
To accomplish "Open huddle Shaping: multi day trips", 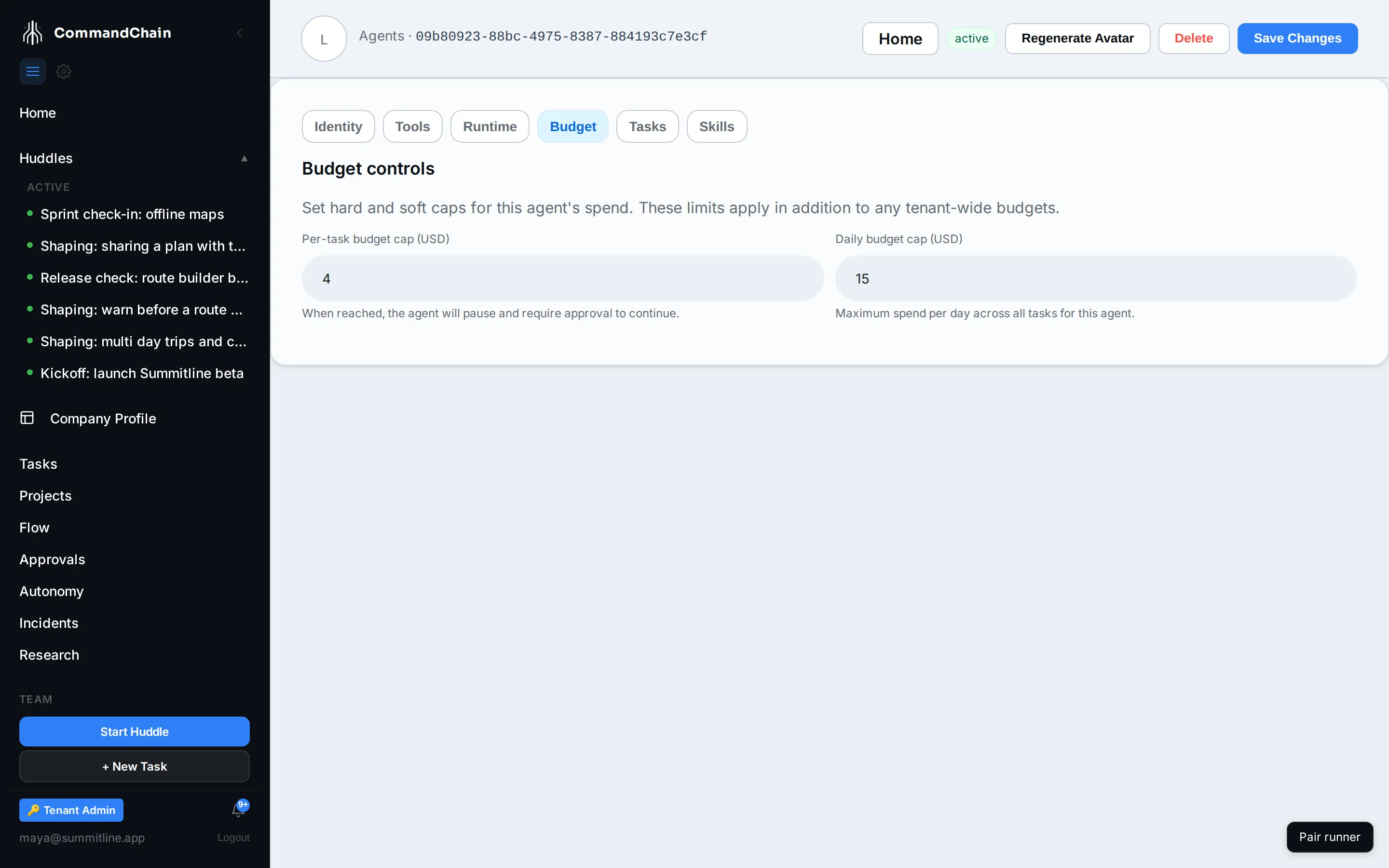I will 144,341.
